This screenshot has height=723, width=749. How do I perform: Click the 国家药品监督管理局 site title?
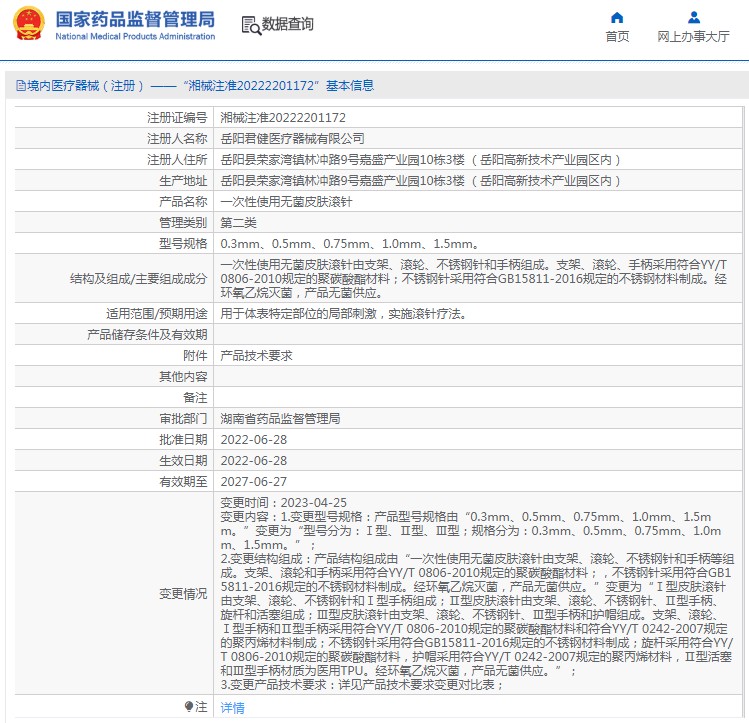[x=135, y=19]
